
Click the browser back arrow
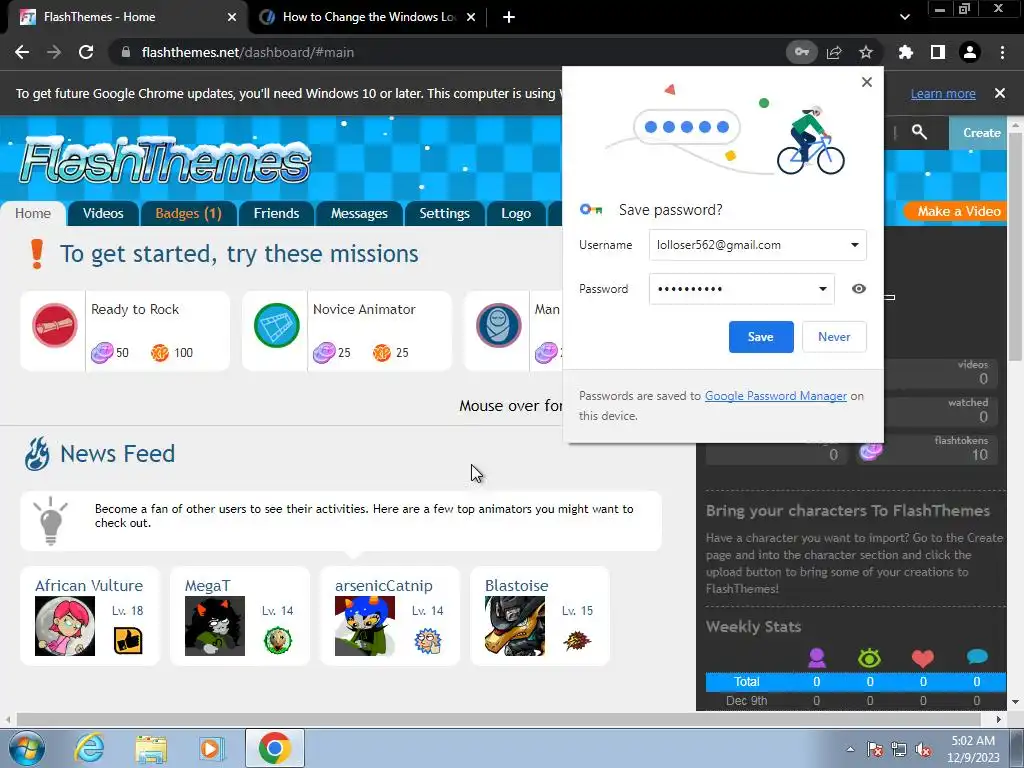[x=22, y=52]
